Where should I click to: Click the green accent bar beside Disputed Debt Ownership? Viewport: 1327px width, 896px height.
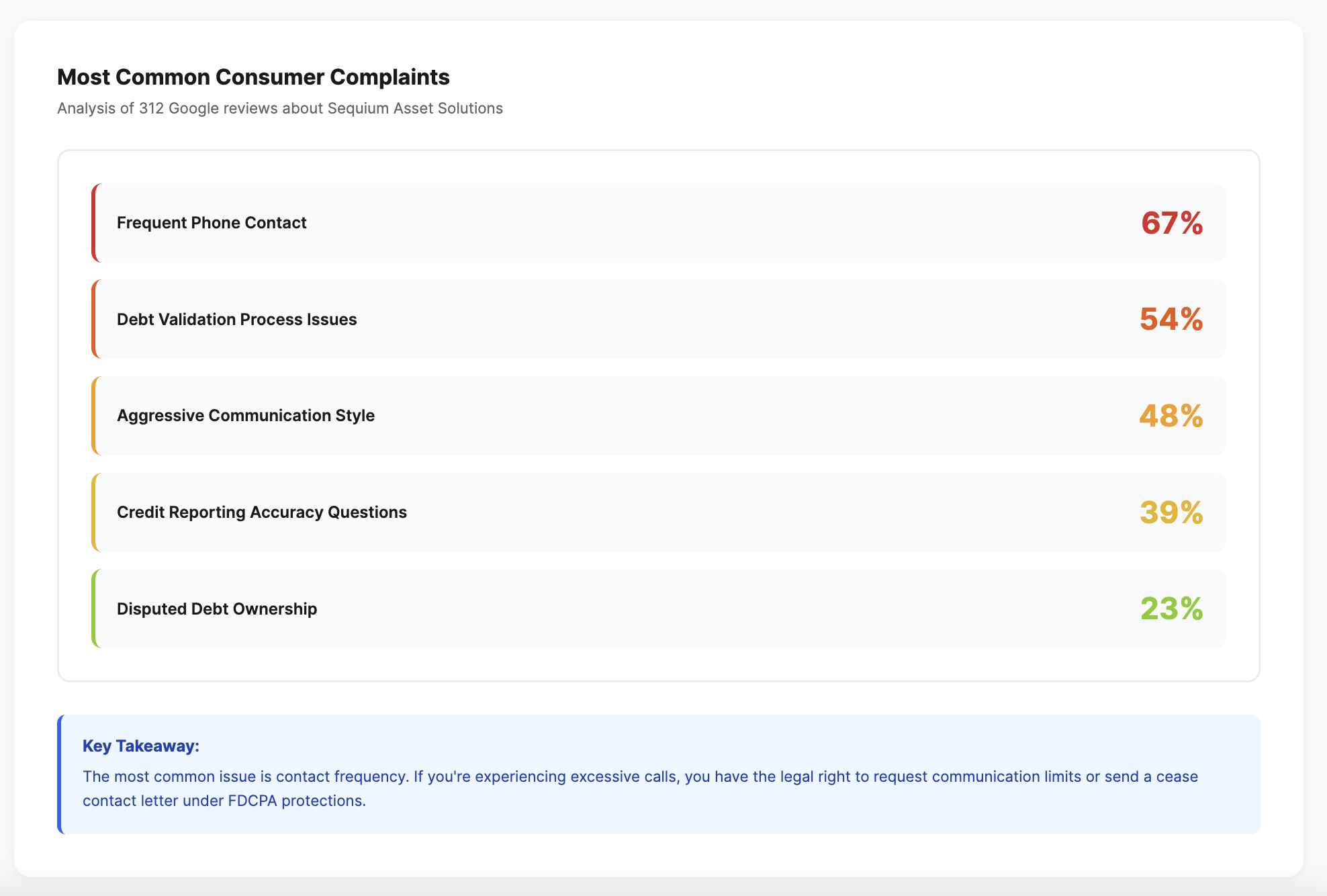tap(94, 609)
